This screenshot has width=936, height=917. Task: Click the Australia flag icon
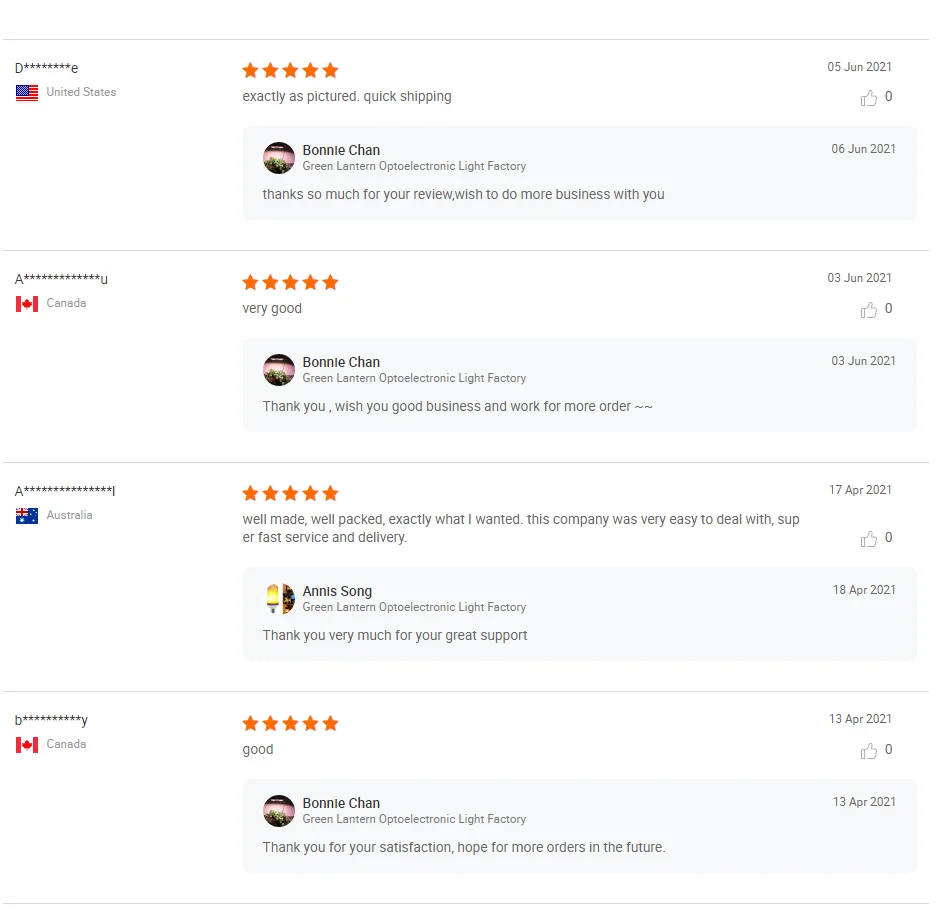[27, 516]
